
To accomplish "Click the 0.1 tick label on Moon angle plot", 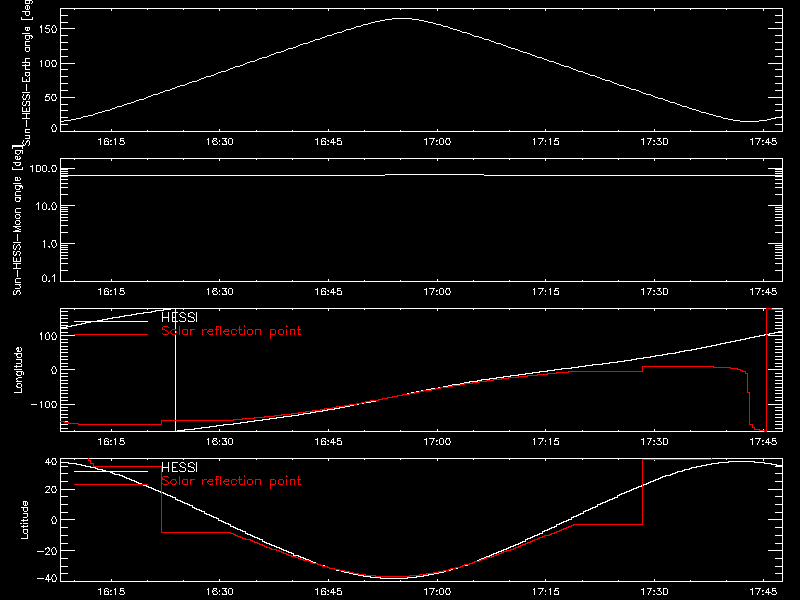I will pyautogui.click(x=49, y=278).
